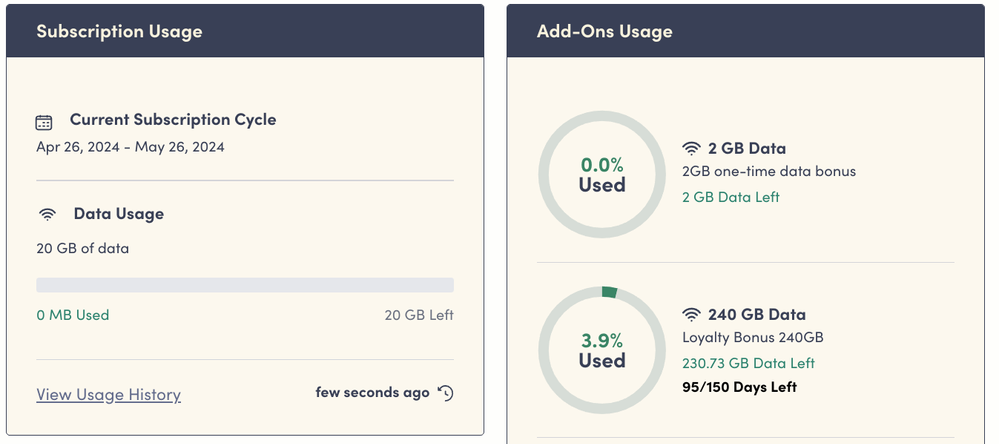The width and height of the screenshot is (999, 444).
Task: Refresh usage via the clock-arrow history icon
Action: [446, 393]
